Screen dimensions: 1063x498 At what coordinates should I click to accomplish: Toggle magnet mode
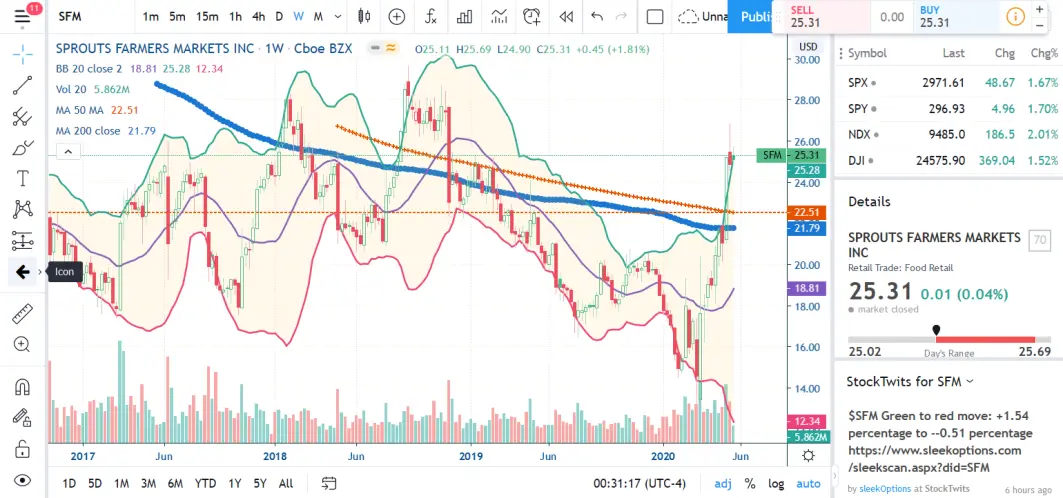click(x=22, y=387)
